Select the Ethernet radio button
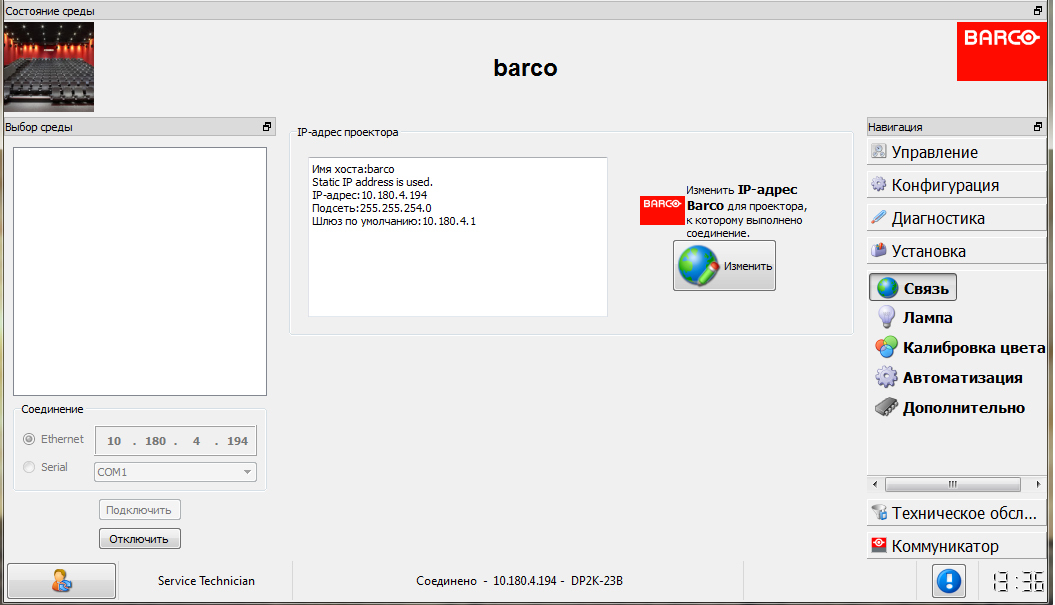This screenshot has height=605, width=1055. coord(29,439)
